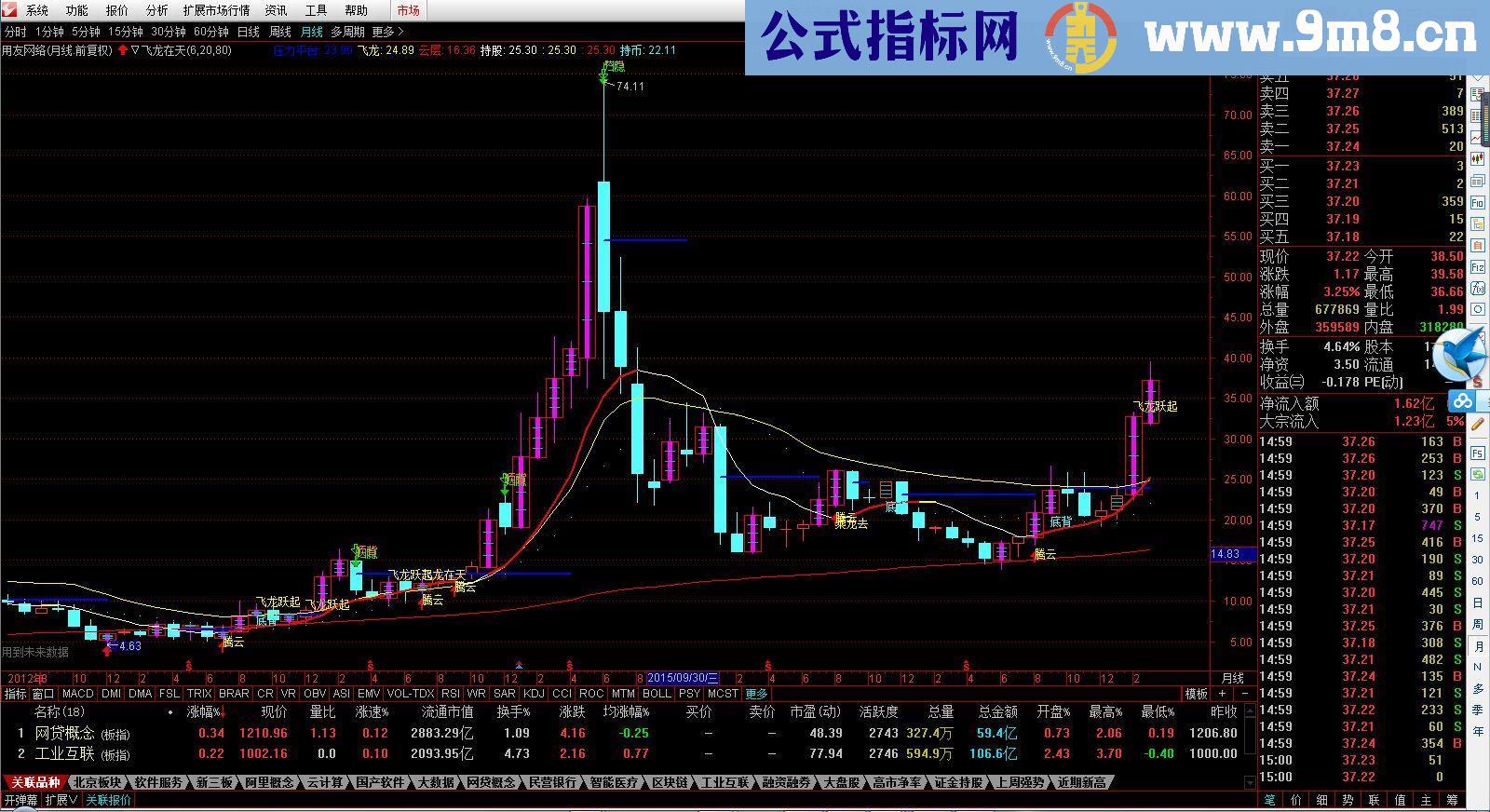Viewport: 1490px width, 812px height.
Task: Open the multi-window layout sidebar icon
Action: coord(1477,181)
